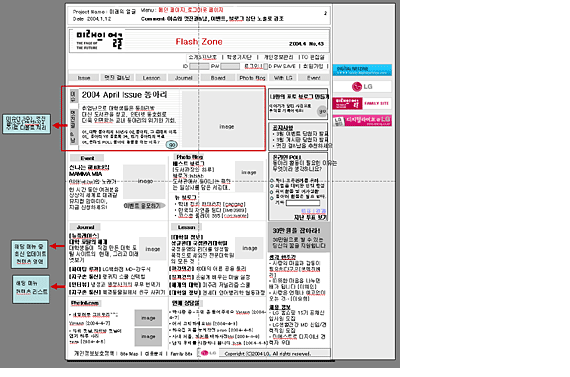
Task: Click the Photo Blog section header label
Action: [189, 157]
